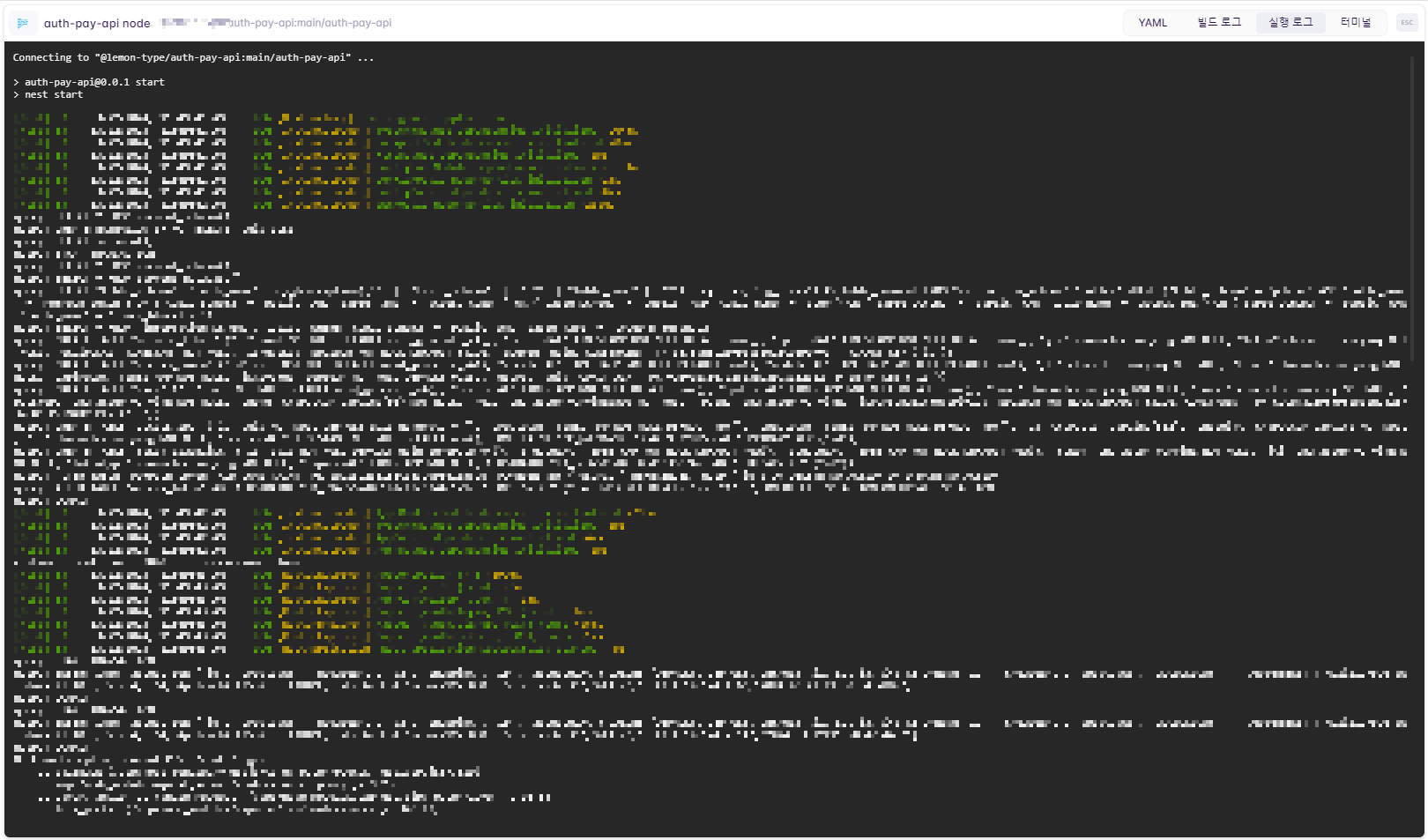The height and width of the screenshot is (840, 1428).
Task: Click the 'auth-pay-api@0.0.1 start' line
Action: coord(88,82)
